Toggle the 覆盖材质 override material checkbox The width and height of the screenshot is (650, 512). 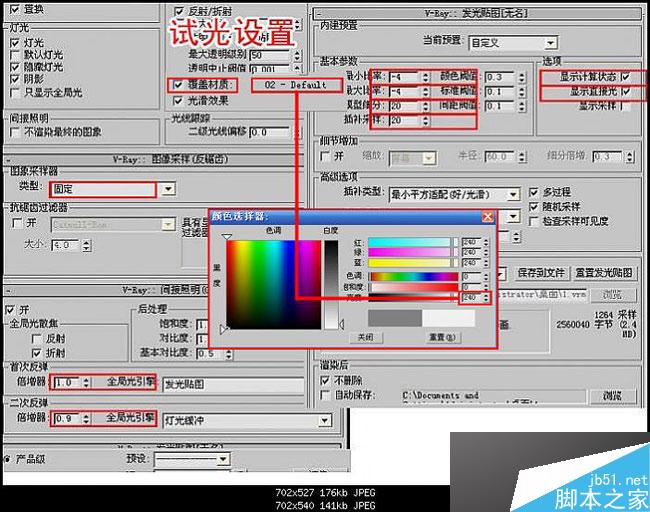178,85
